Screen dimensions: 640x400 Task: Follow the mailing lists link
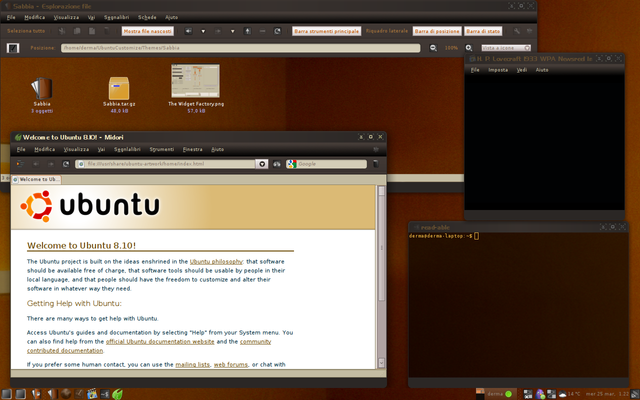click(192, 364)
